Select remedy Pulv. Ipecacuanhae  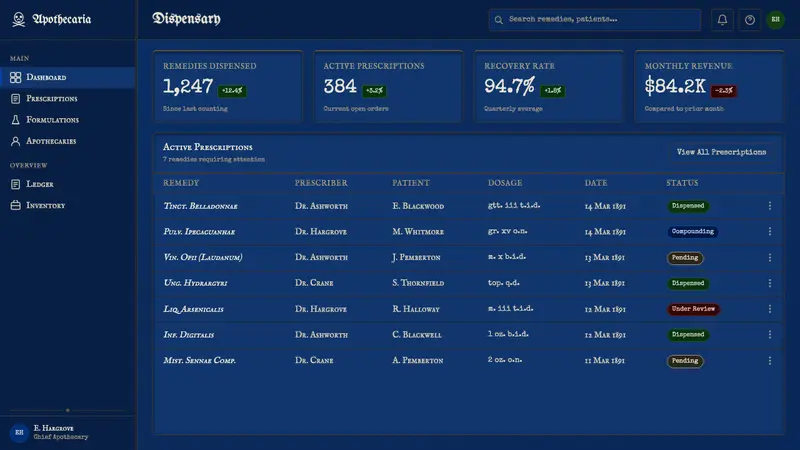199,232
